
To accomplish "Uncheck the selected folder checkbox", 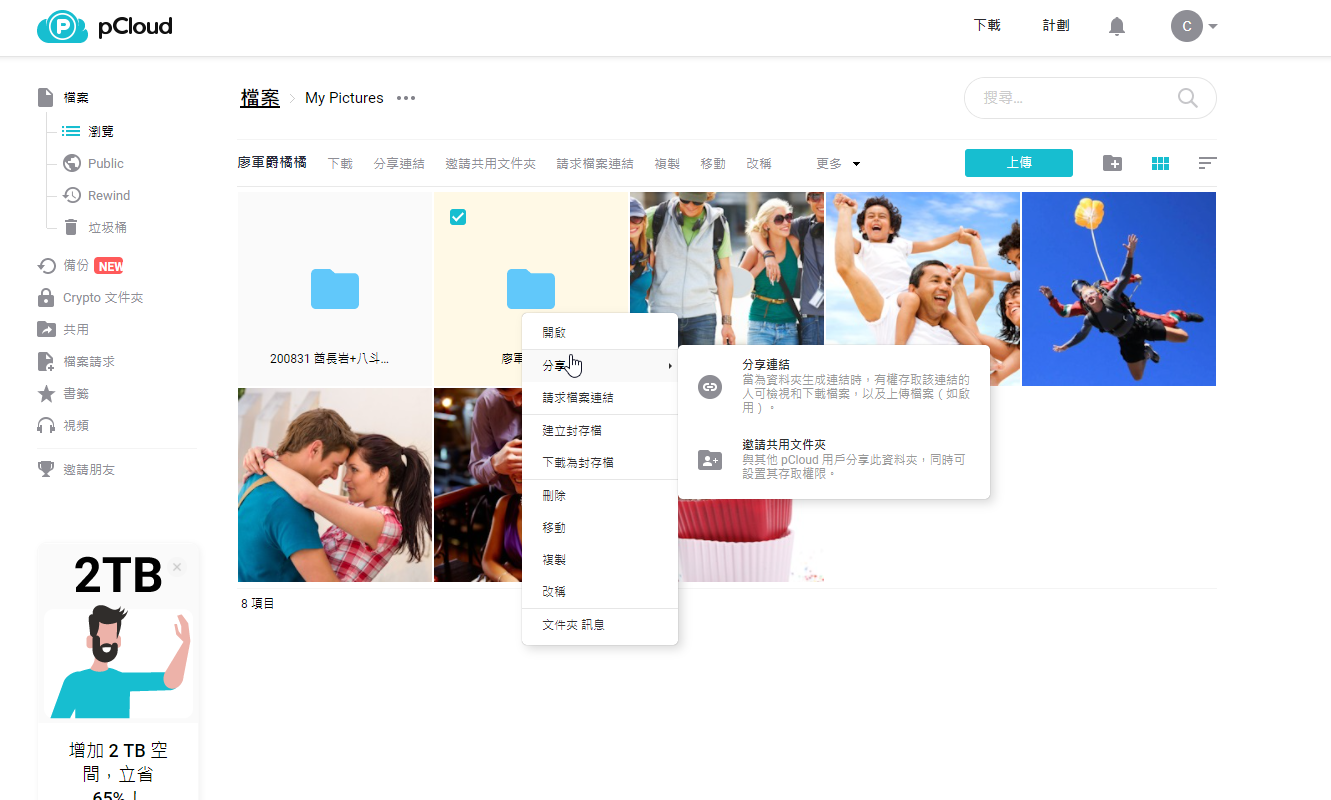I will tap(458, 217).
